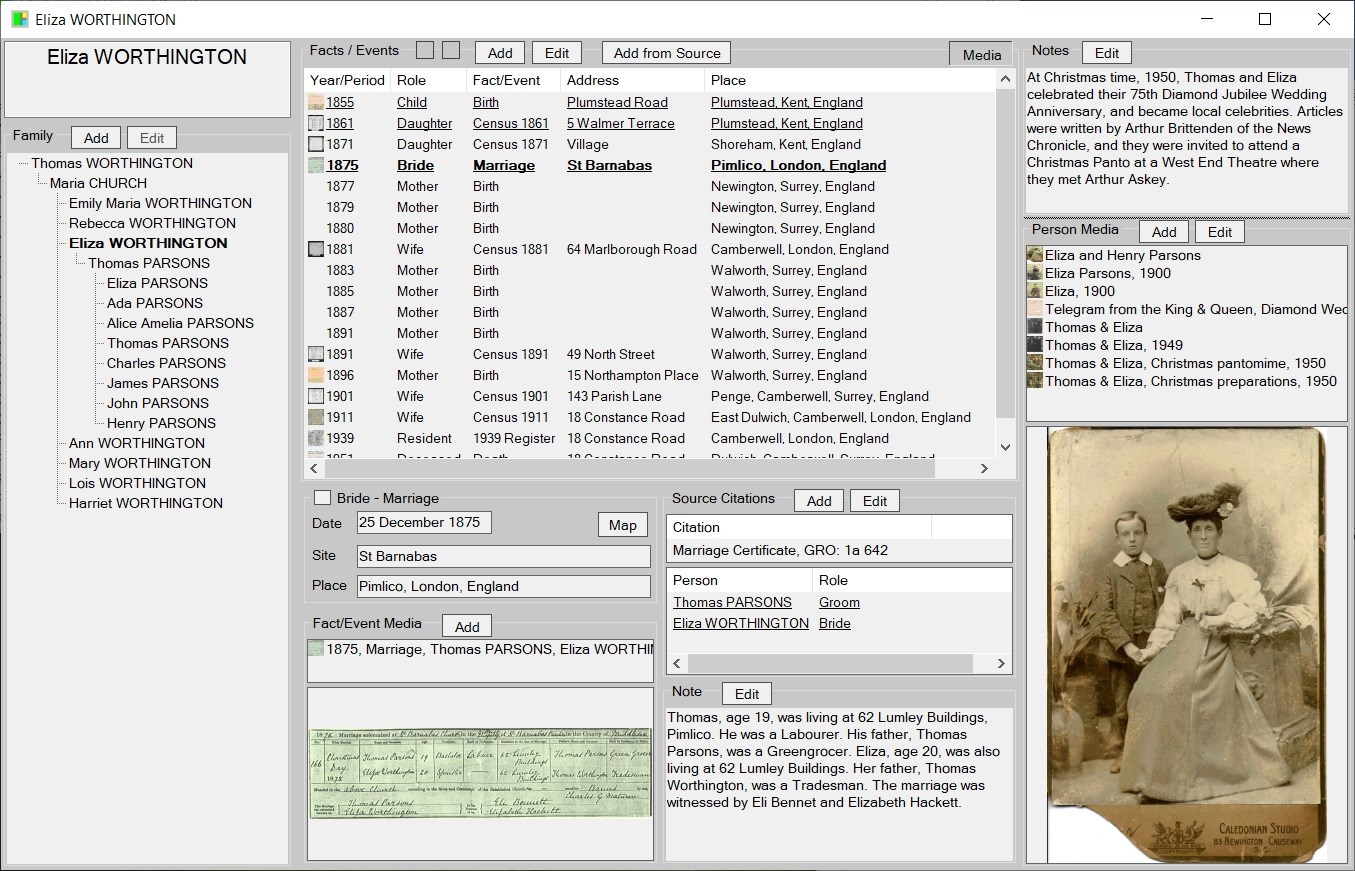Image resolution: width=1355 pixels, height=871 pixels.
Task: Click the 1939 Register row media icon
Action: coord(316,438)
